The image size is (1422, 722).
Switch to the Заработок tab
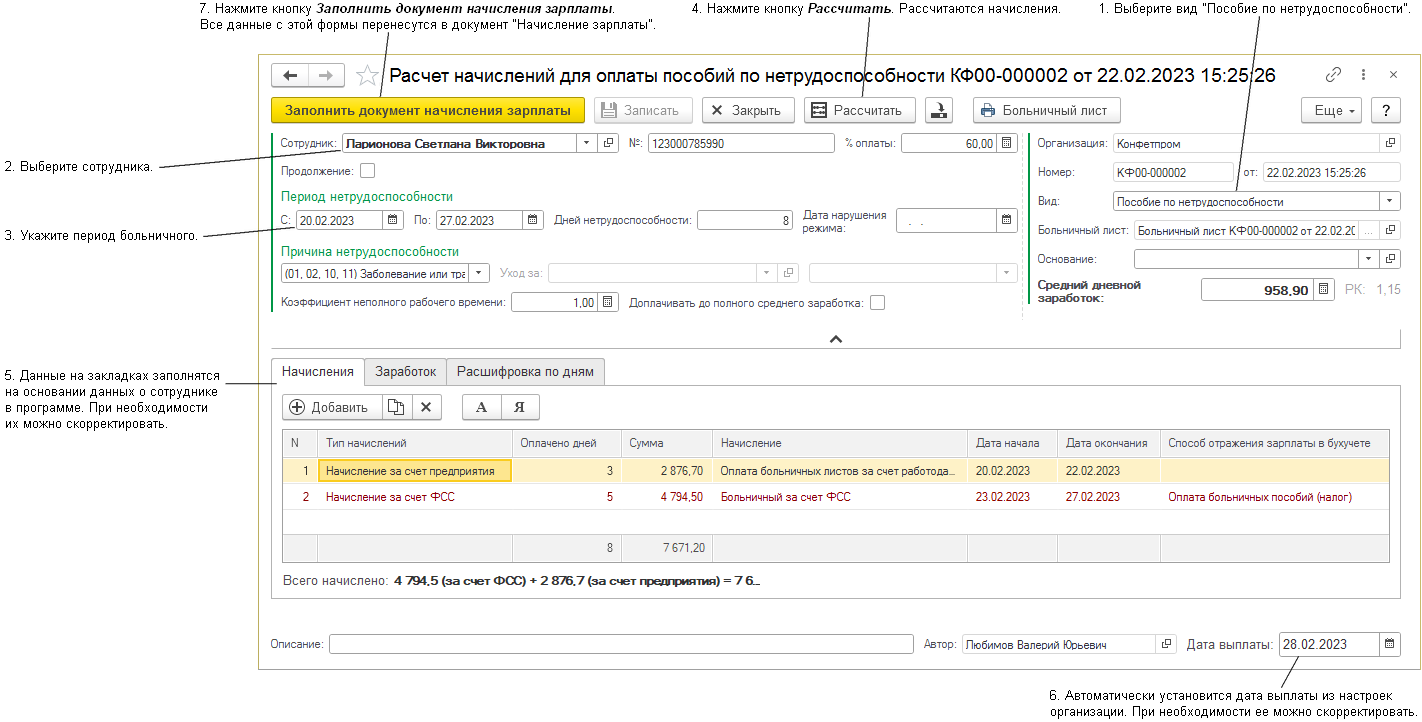405,372
